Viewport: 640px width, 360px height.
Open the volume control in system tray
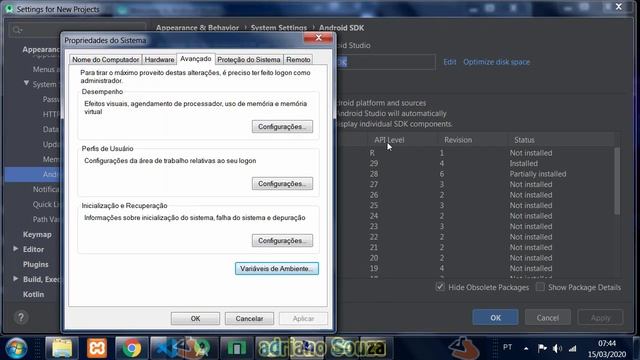(557, 348)
